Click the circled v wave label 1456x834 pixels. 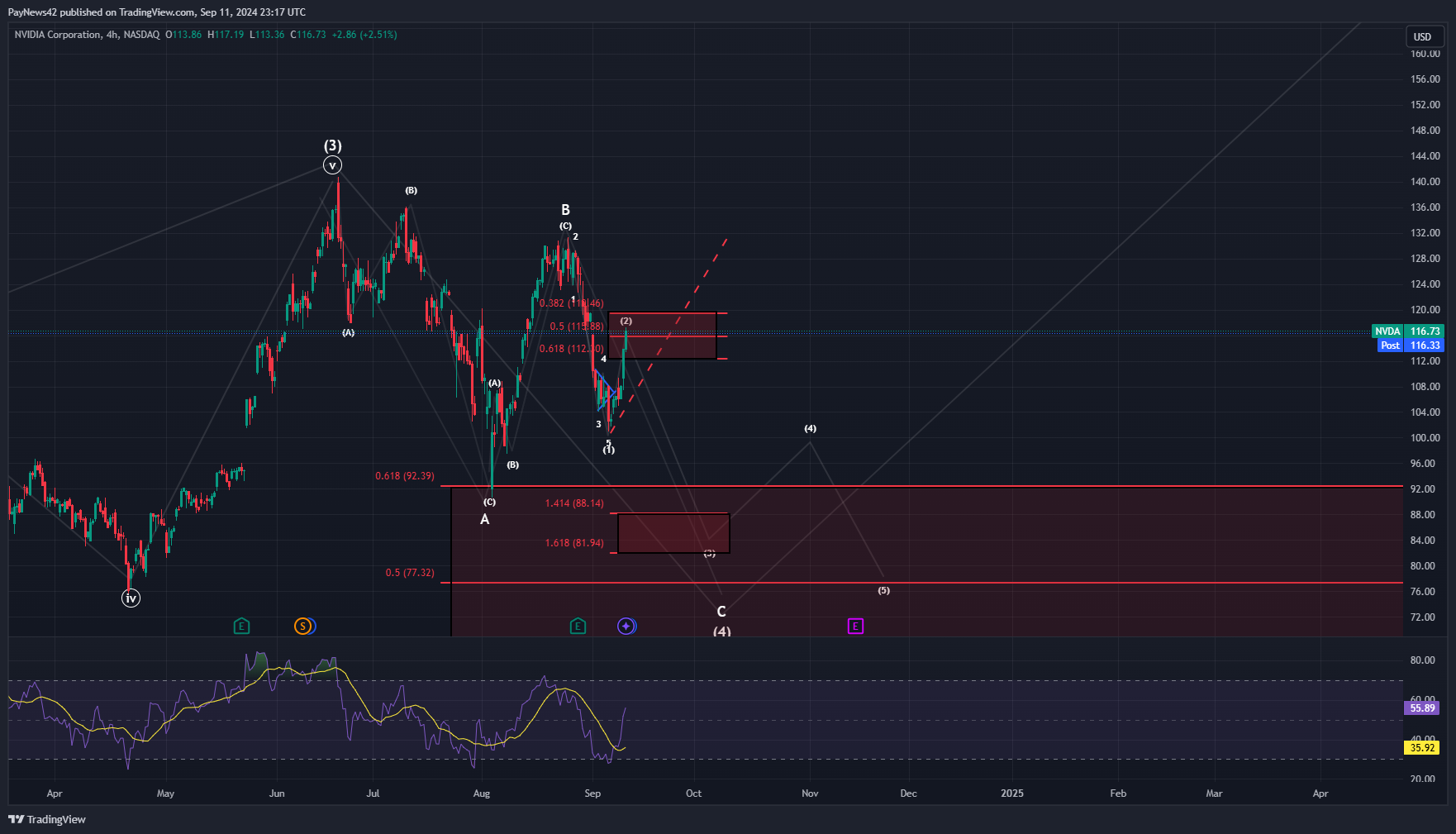(x=332, y=165)
